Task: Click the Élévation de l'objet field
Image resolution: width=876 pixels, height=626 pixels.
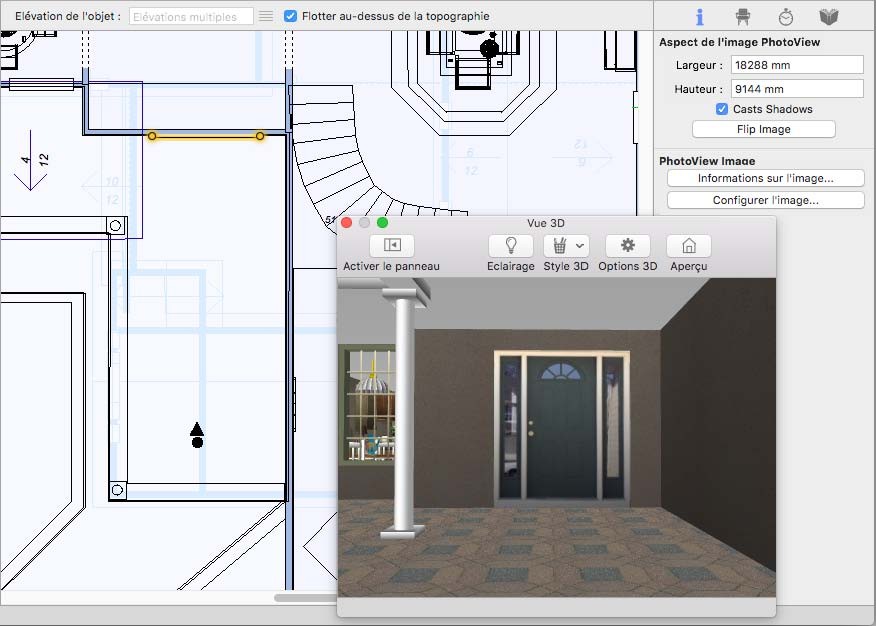Action: pos(191,17)
